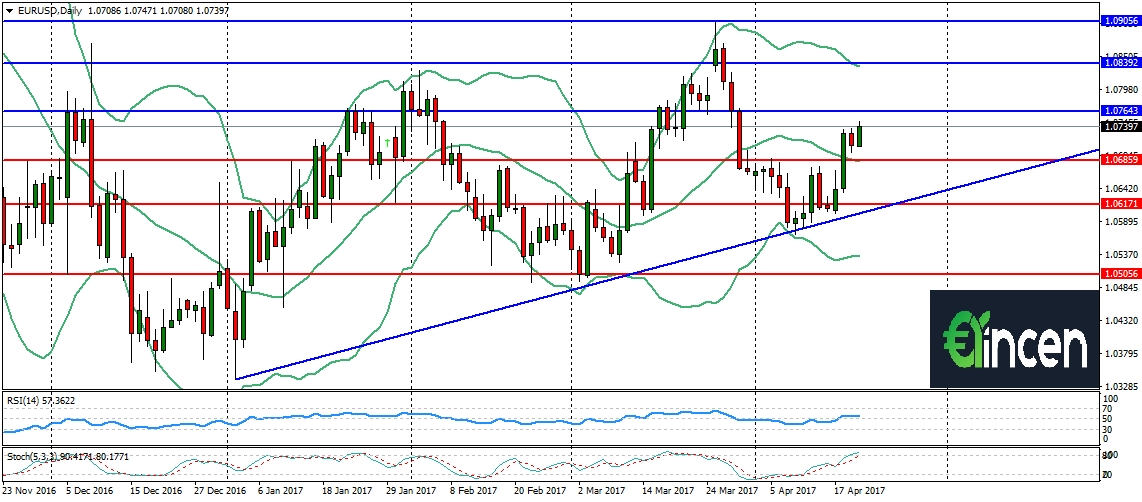Click the red 1.06171 price label

click(x=1122, y=204)
